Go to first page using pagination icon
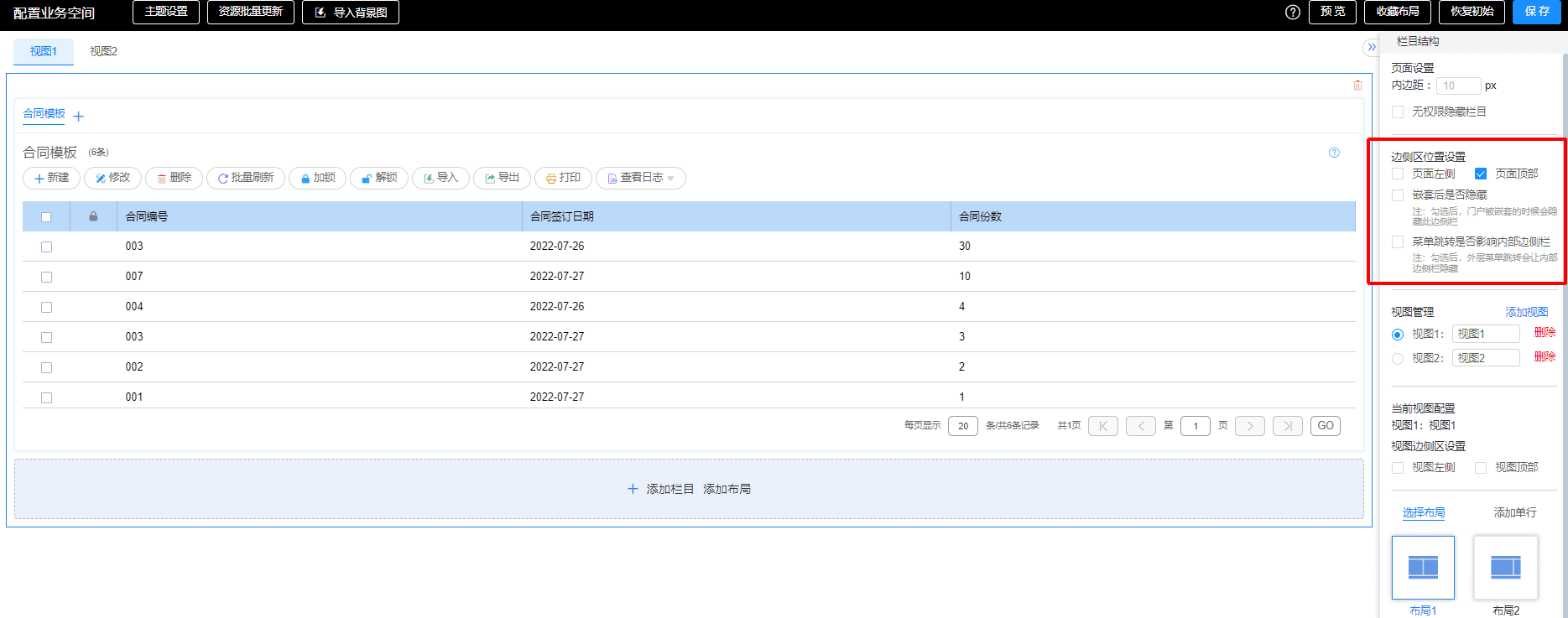The image size is (1568, 618). pyautogui.click(x=1103, y=426)
